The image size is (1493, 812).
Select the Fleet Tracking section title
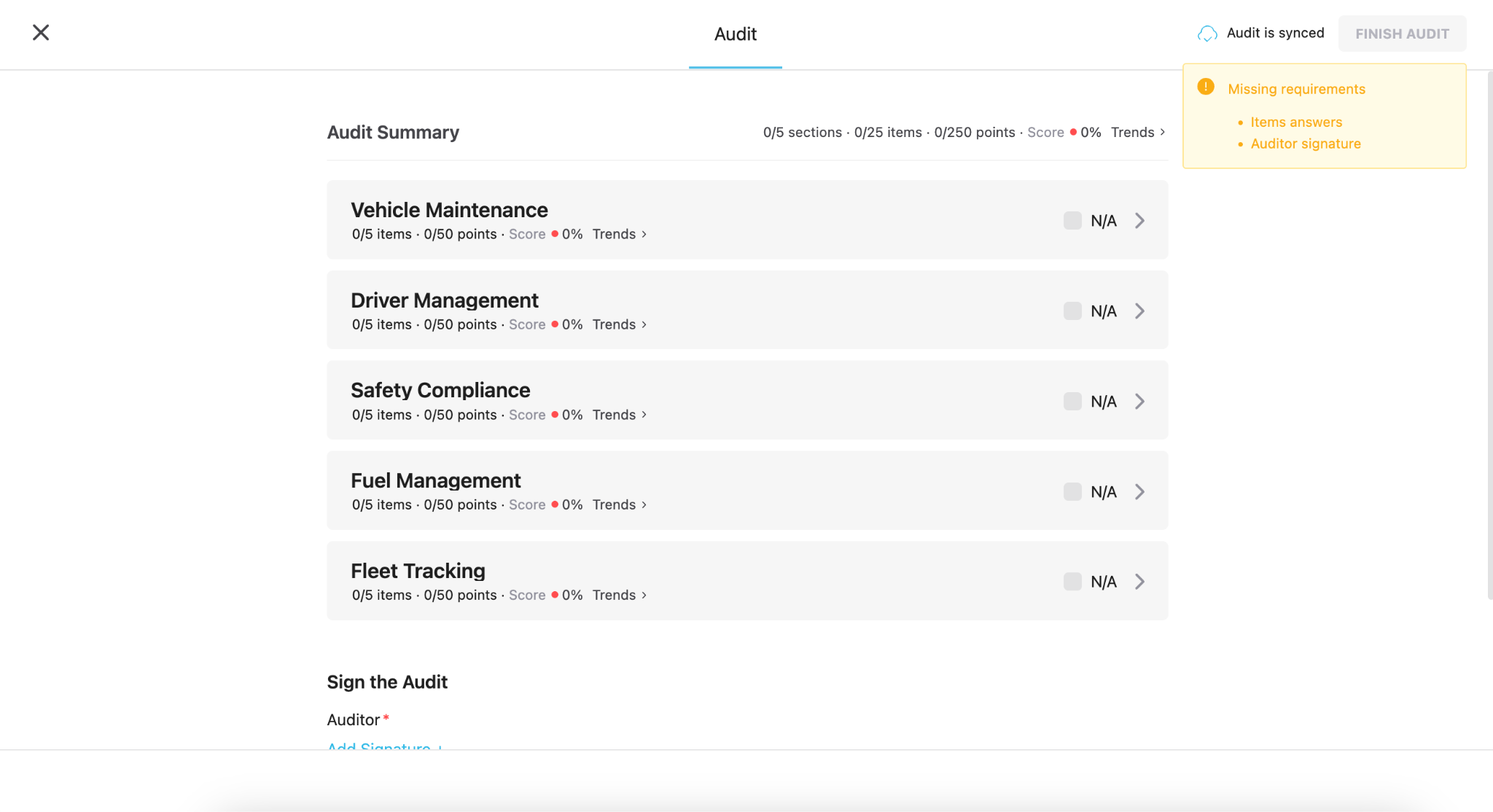pos(418,571)
